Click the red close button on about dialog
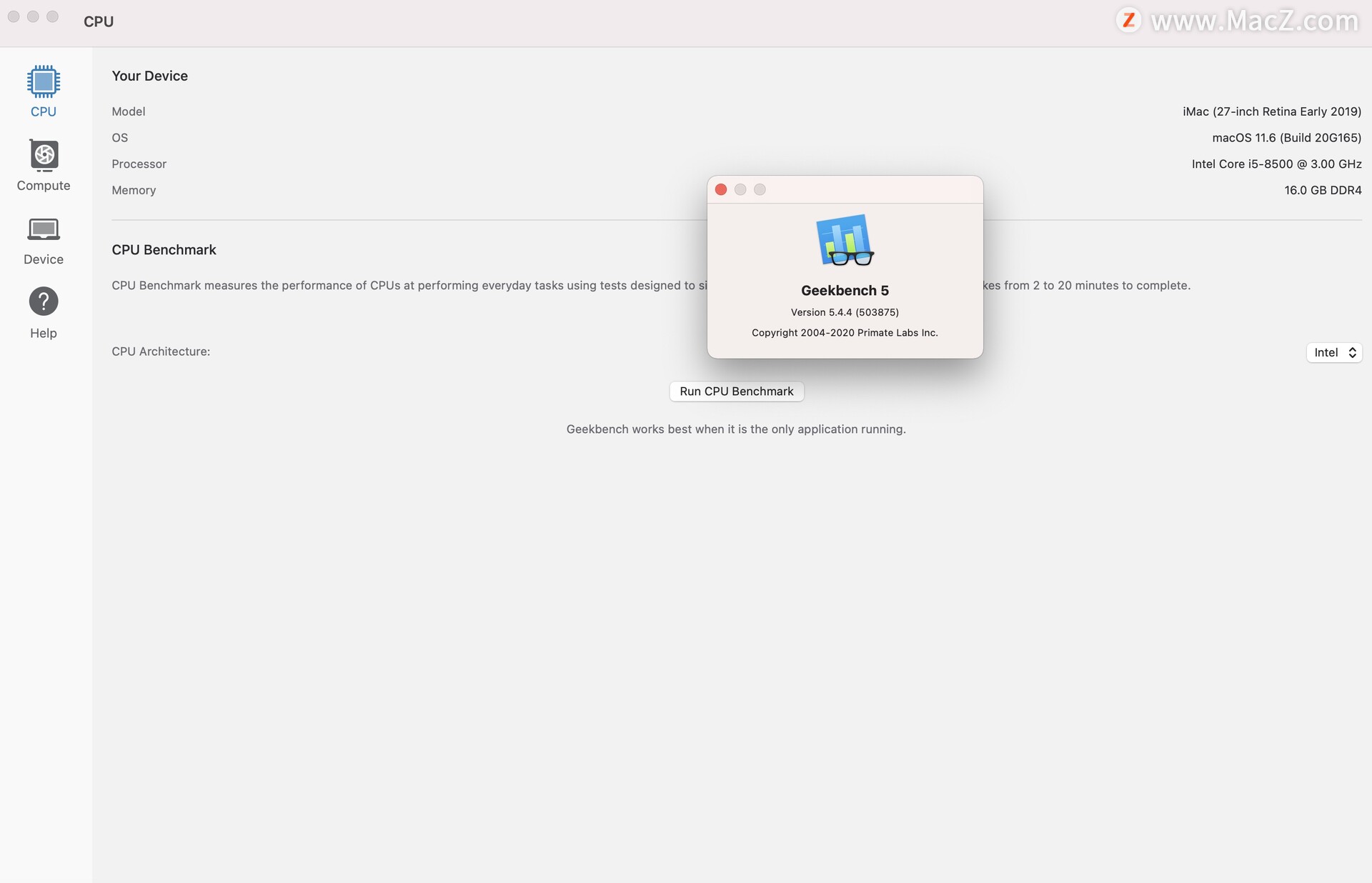 point(720,189)
